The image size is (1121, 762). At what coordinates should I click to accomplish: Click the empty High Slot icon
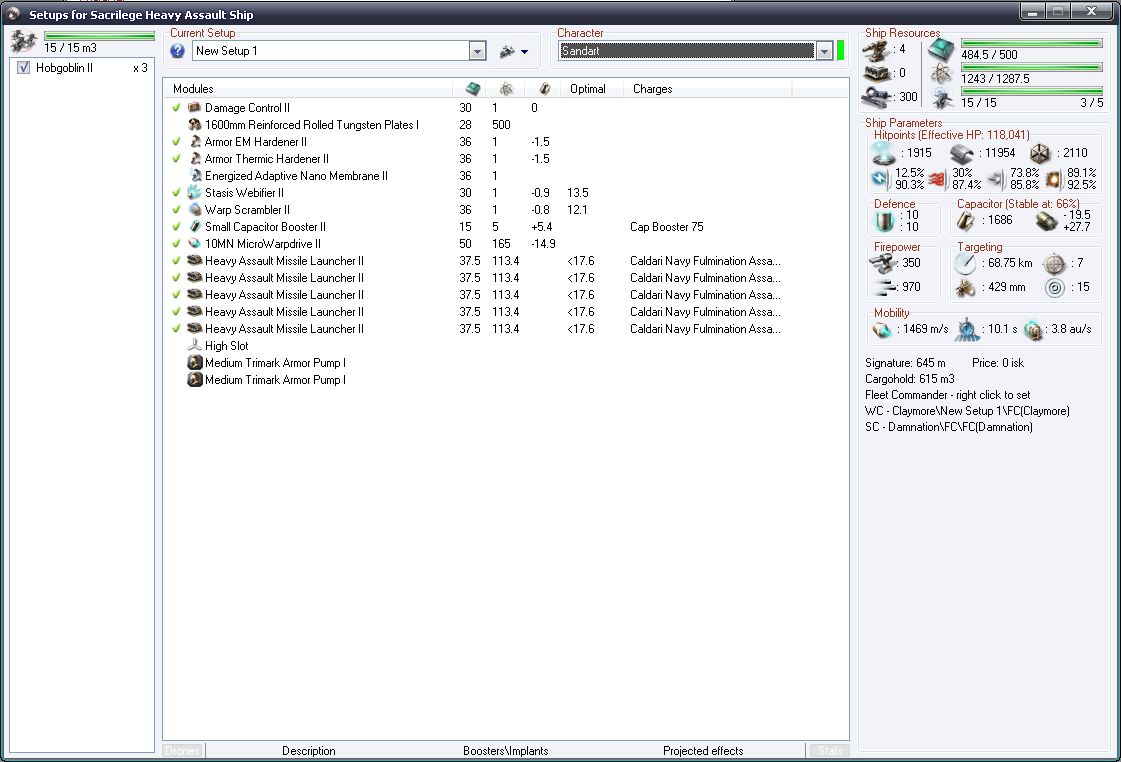[x=194, y=345]
